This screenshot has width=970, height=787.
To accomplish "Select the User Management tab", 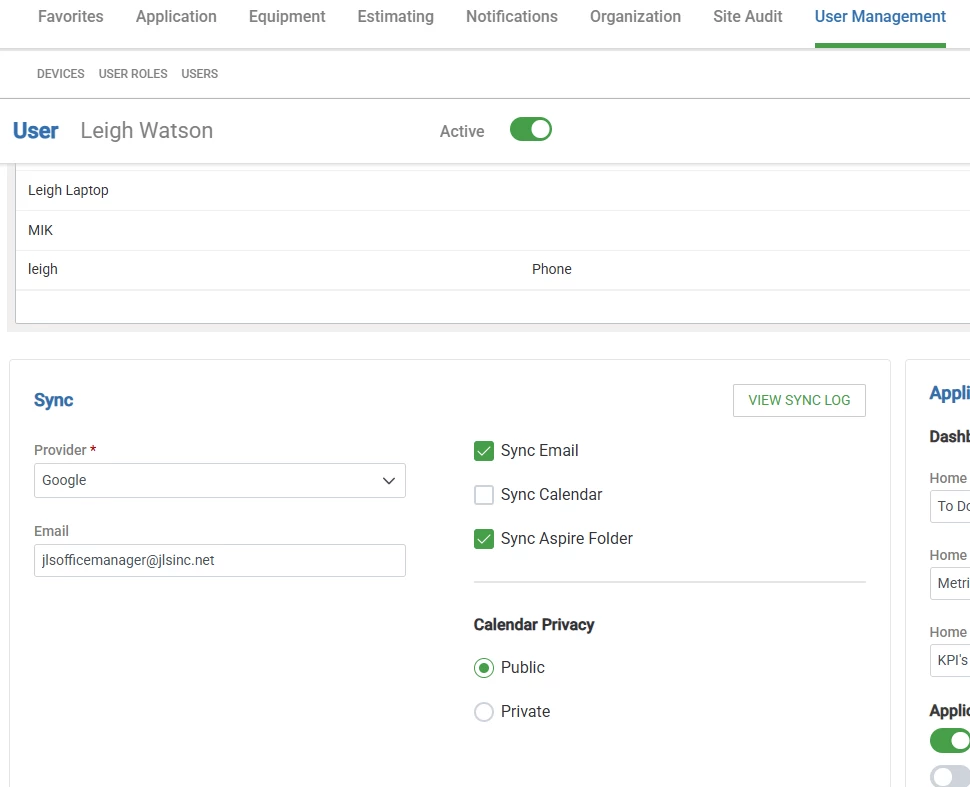I will click(880, 17).
